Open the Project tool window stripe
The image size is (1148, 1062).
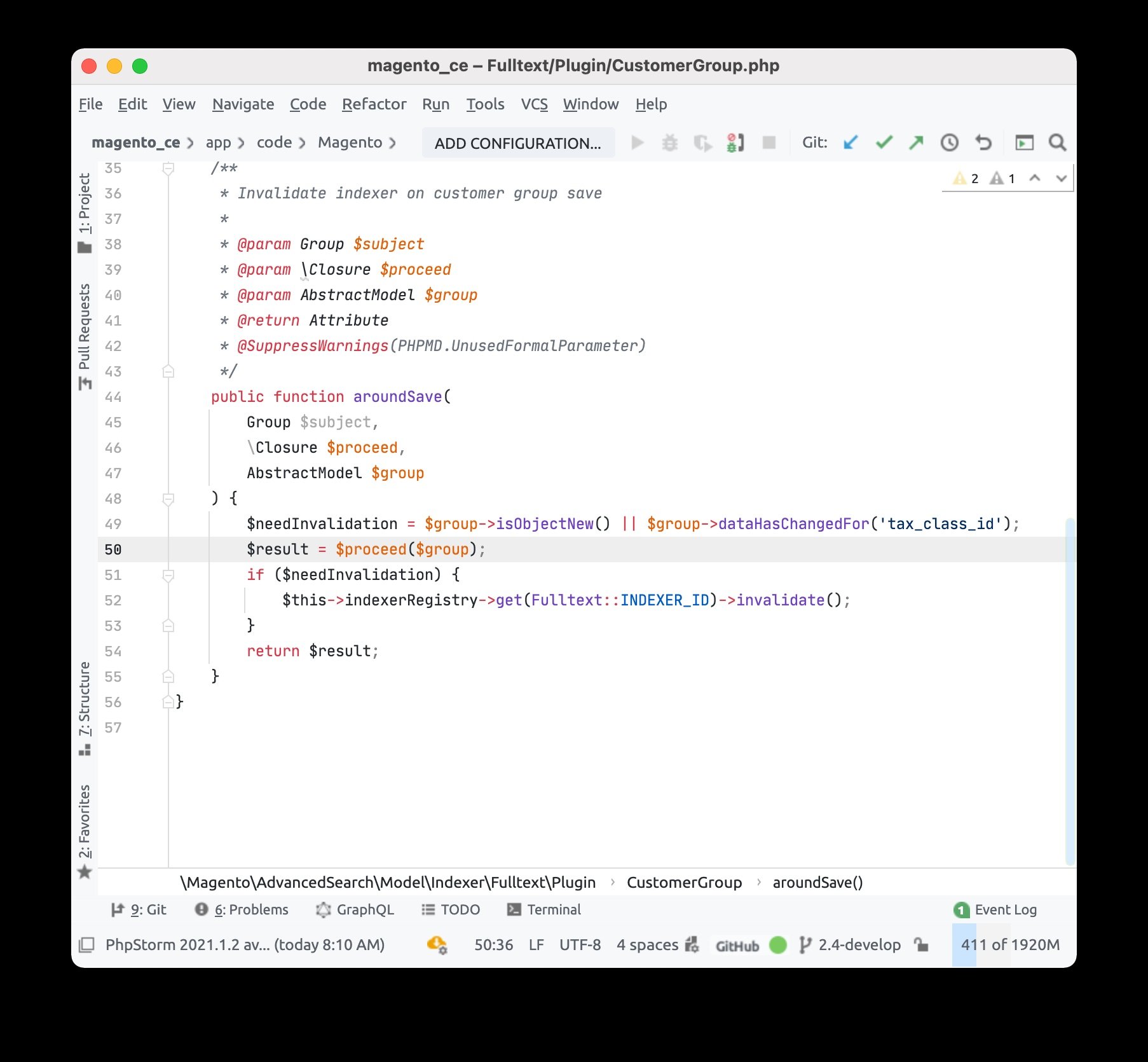(x=85, y=213)
